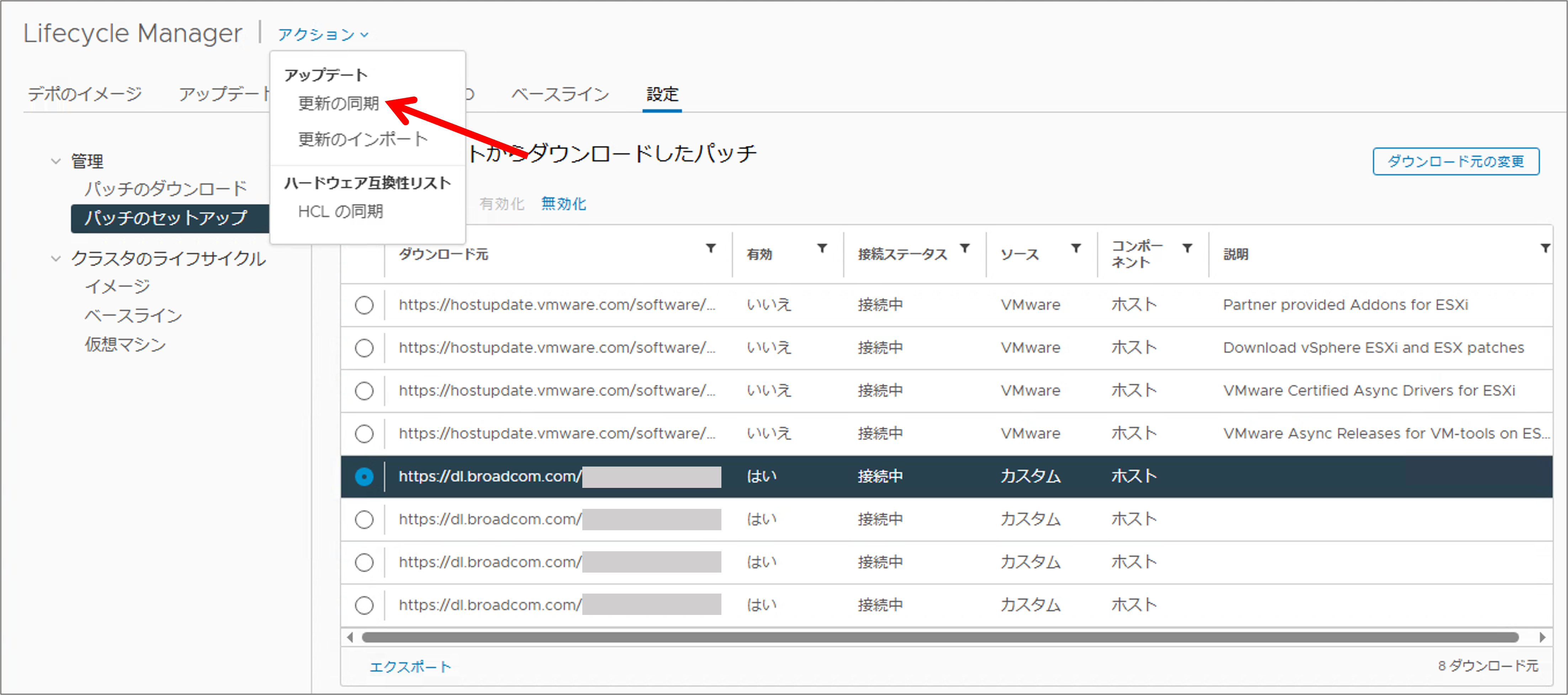The height and width of the screenshot is (695, 1568).
Task: Click the ソース column header
Action: pyautogui.click(x=1019, y=254)
